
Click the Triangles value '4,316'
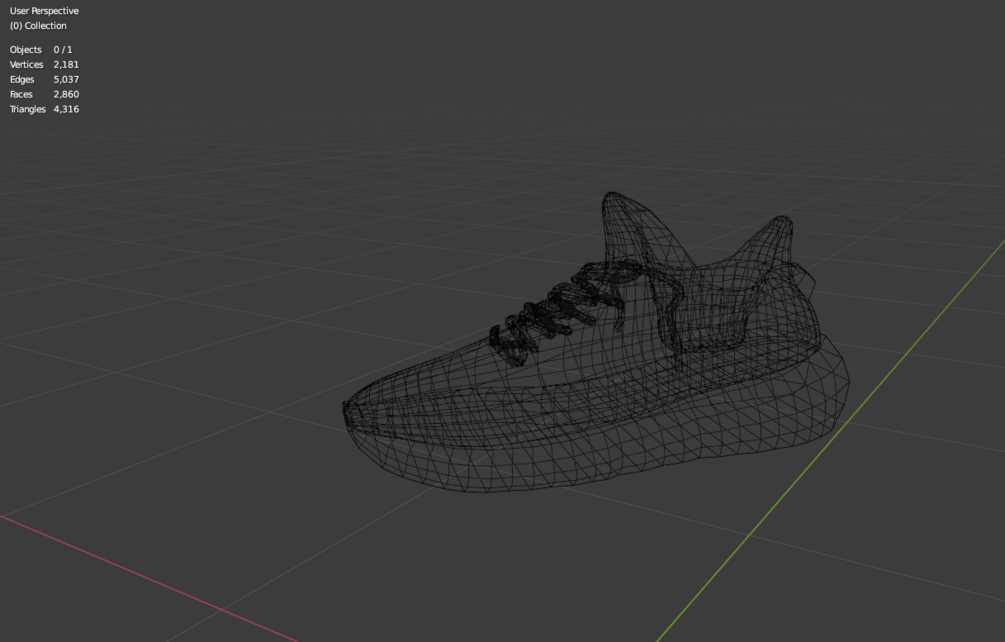pos(66,109)
